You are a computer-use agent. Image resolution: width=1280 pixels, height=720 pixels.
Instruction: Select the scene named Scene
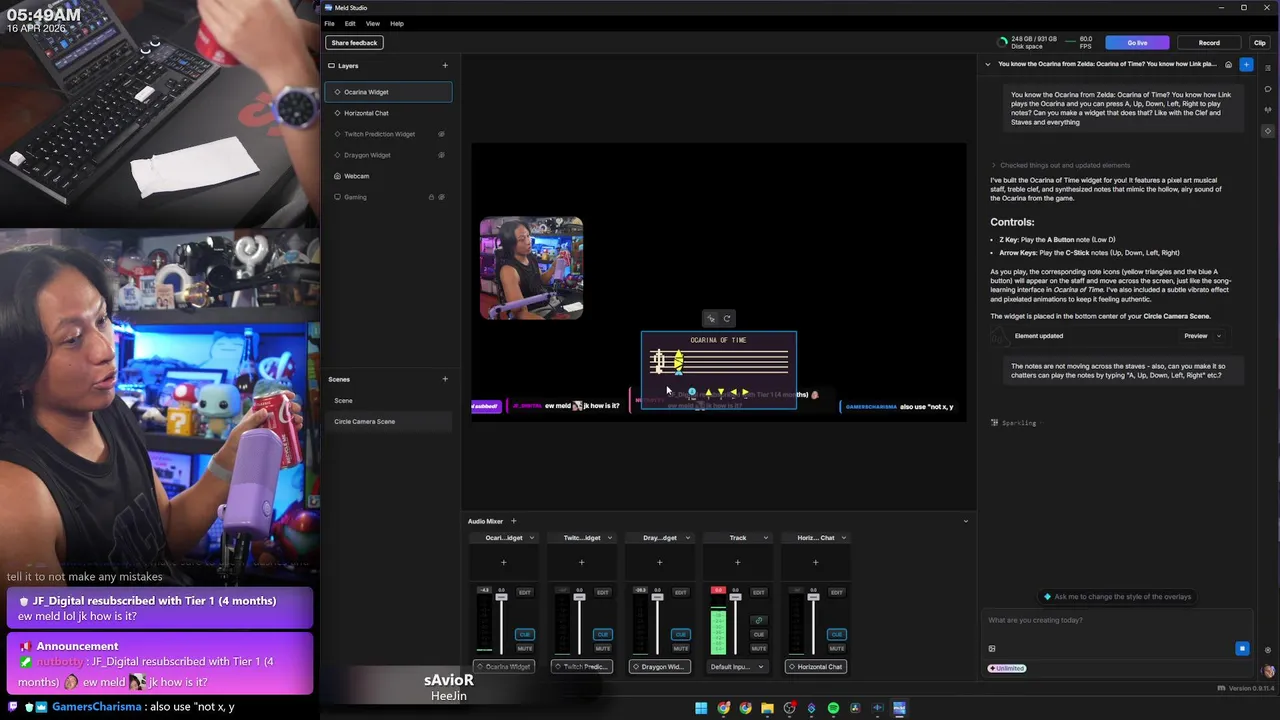(389, 400)
